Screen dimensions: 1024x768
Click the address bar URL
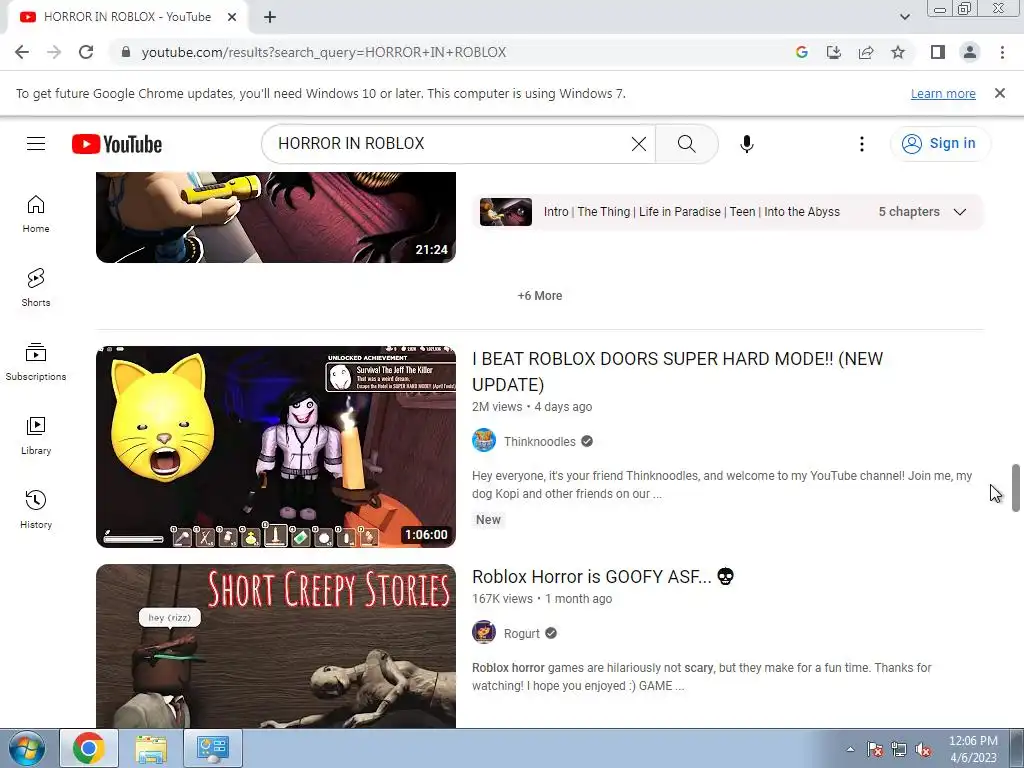coord(324,52)
